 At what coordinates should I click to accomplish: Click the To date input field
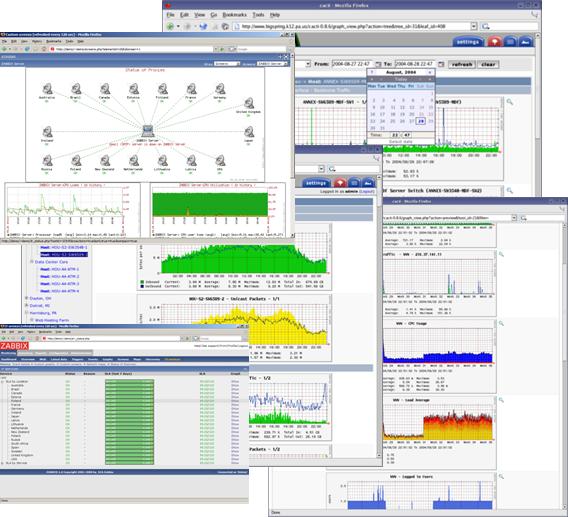click(x=414, y=64)
